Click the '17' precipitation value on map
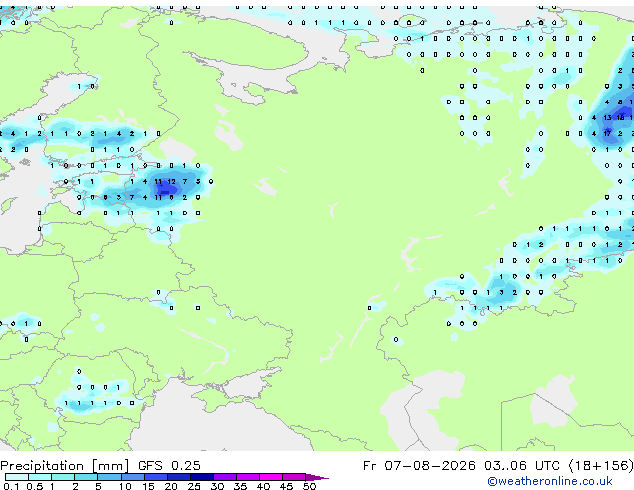Viewport: 634px width, 490px height. coord(607,133)
